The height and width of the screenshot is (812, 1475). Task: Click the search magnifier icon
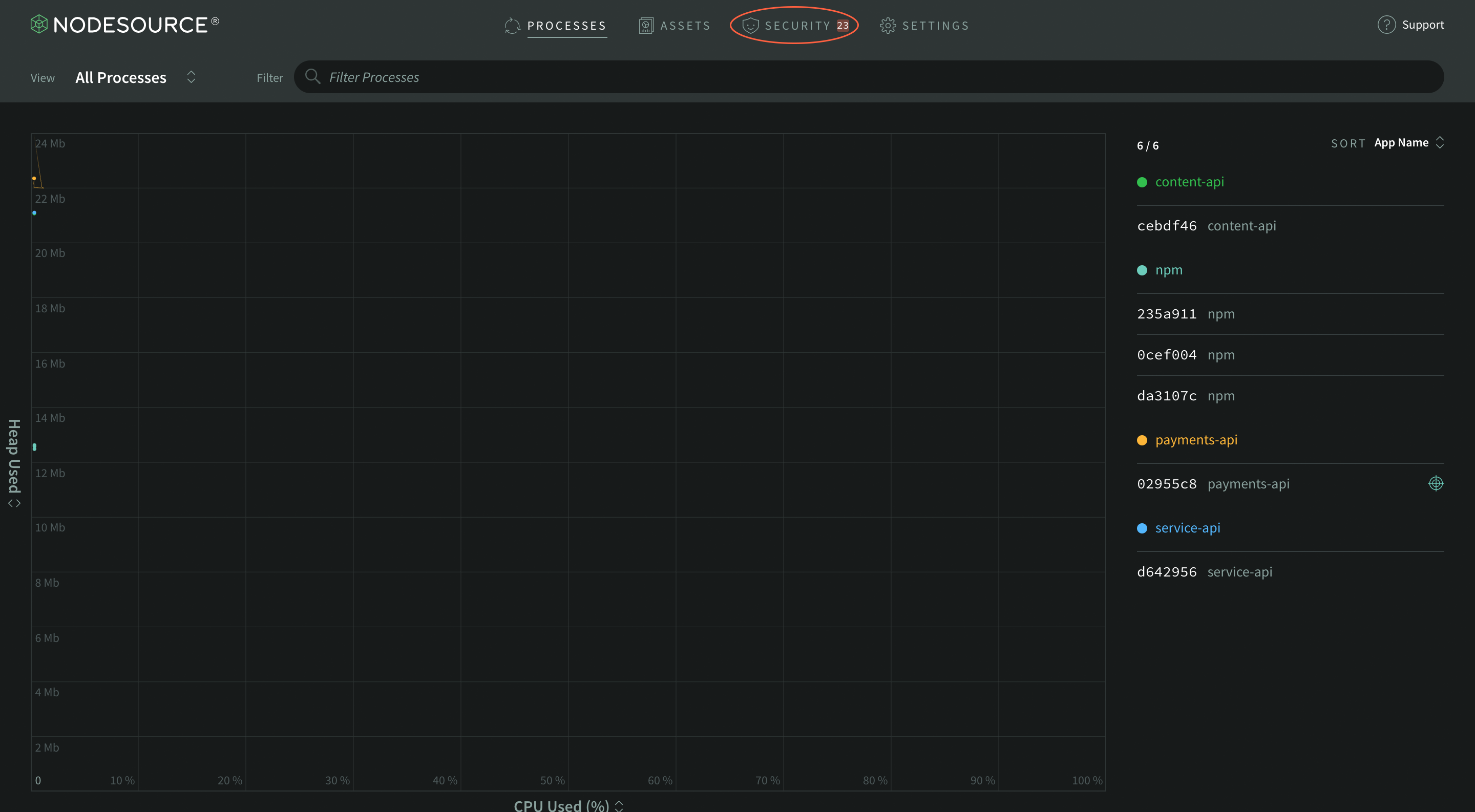coord(312,77)
